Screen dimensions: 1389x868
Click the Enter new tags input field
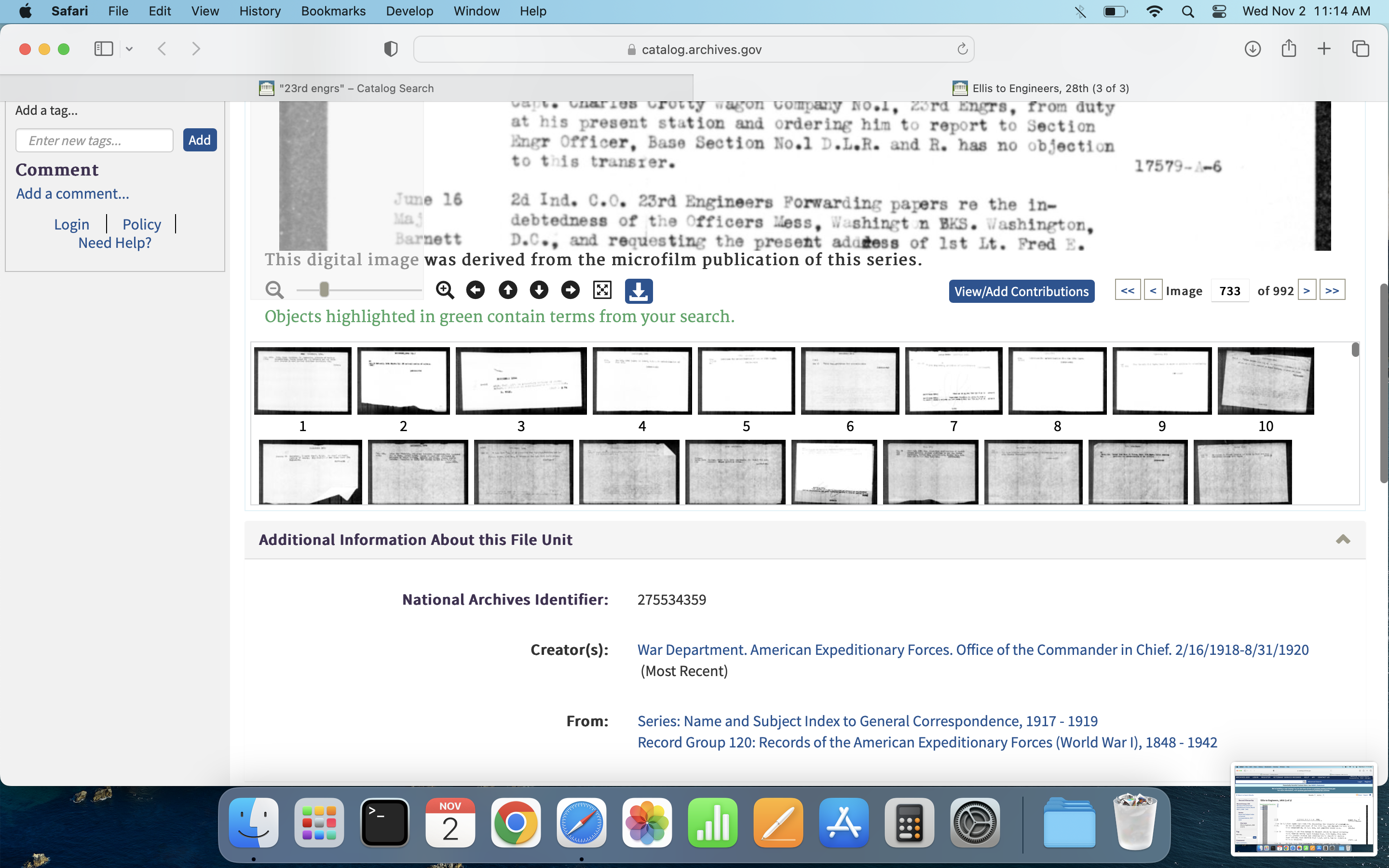[95, 141]
